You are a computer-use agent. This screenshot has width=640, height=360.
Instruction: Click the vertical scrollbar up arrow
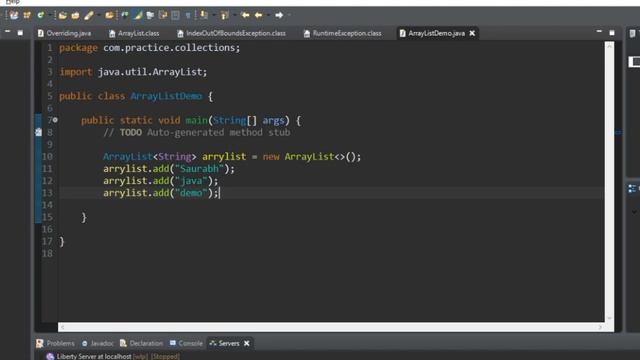click(609, 46)
